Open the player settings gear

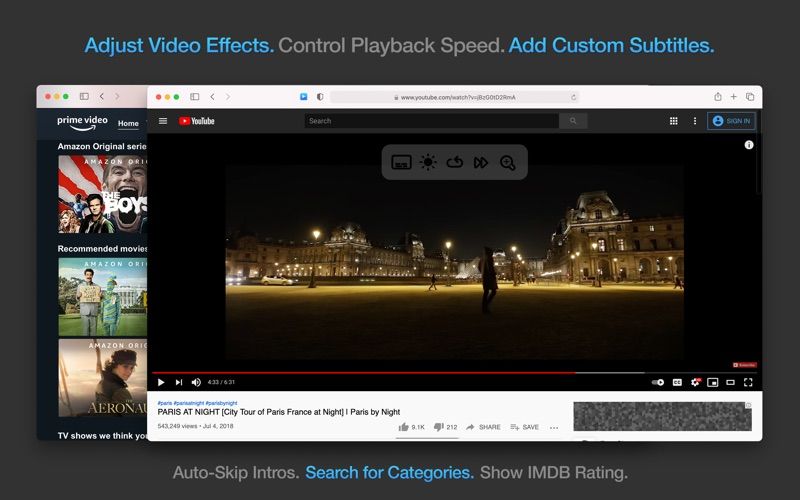coord(695,382)
